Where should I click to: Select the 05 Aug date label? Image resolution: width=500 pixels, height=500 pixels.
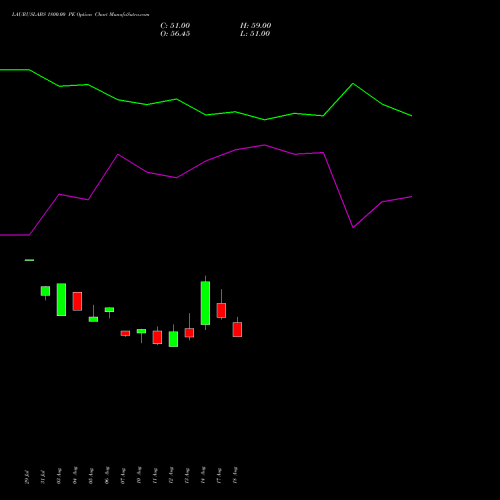[x=91, y=476]
